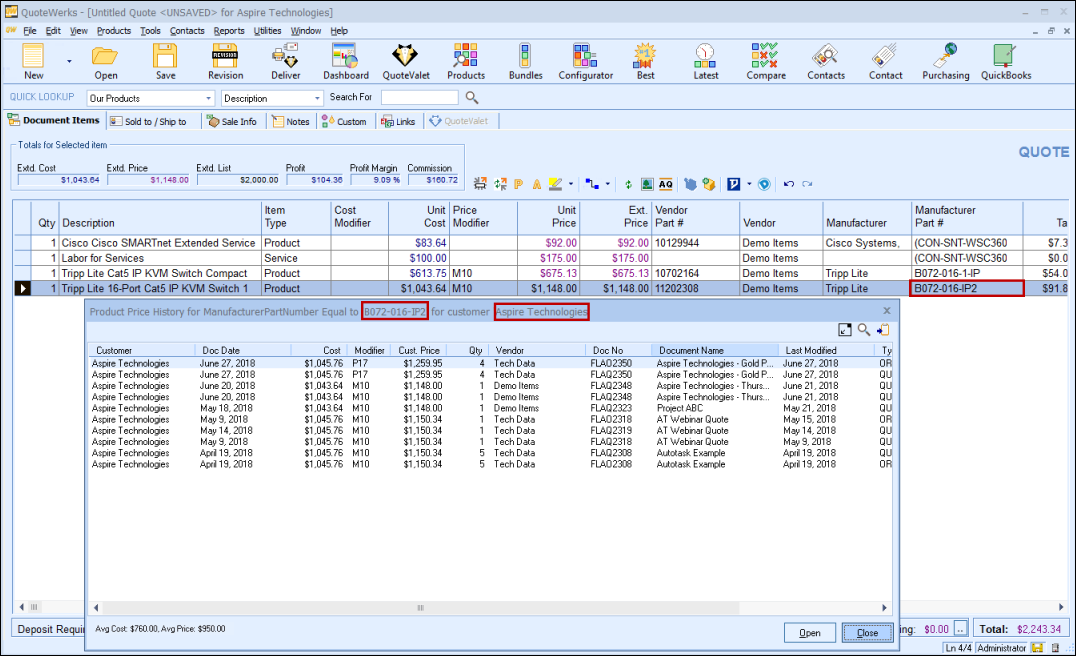1076x656 pixels.
Task: Switch to the Sale Info tab
Action: tap(232, 121)
